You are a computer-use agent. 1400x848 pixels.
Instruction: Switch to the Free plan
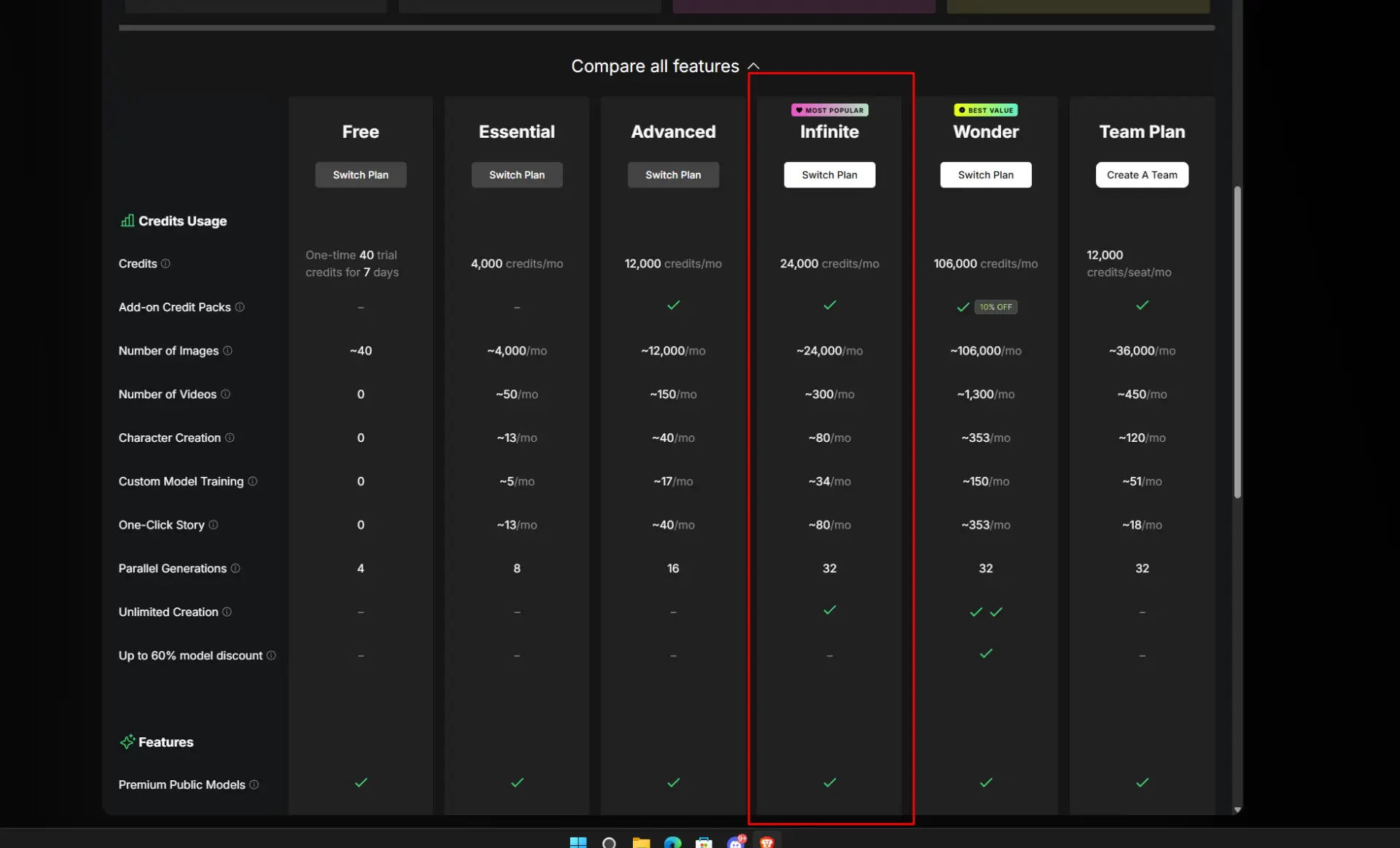pyautogui.click(x=360, y=175)
